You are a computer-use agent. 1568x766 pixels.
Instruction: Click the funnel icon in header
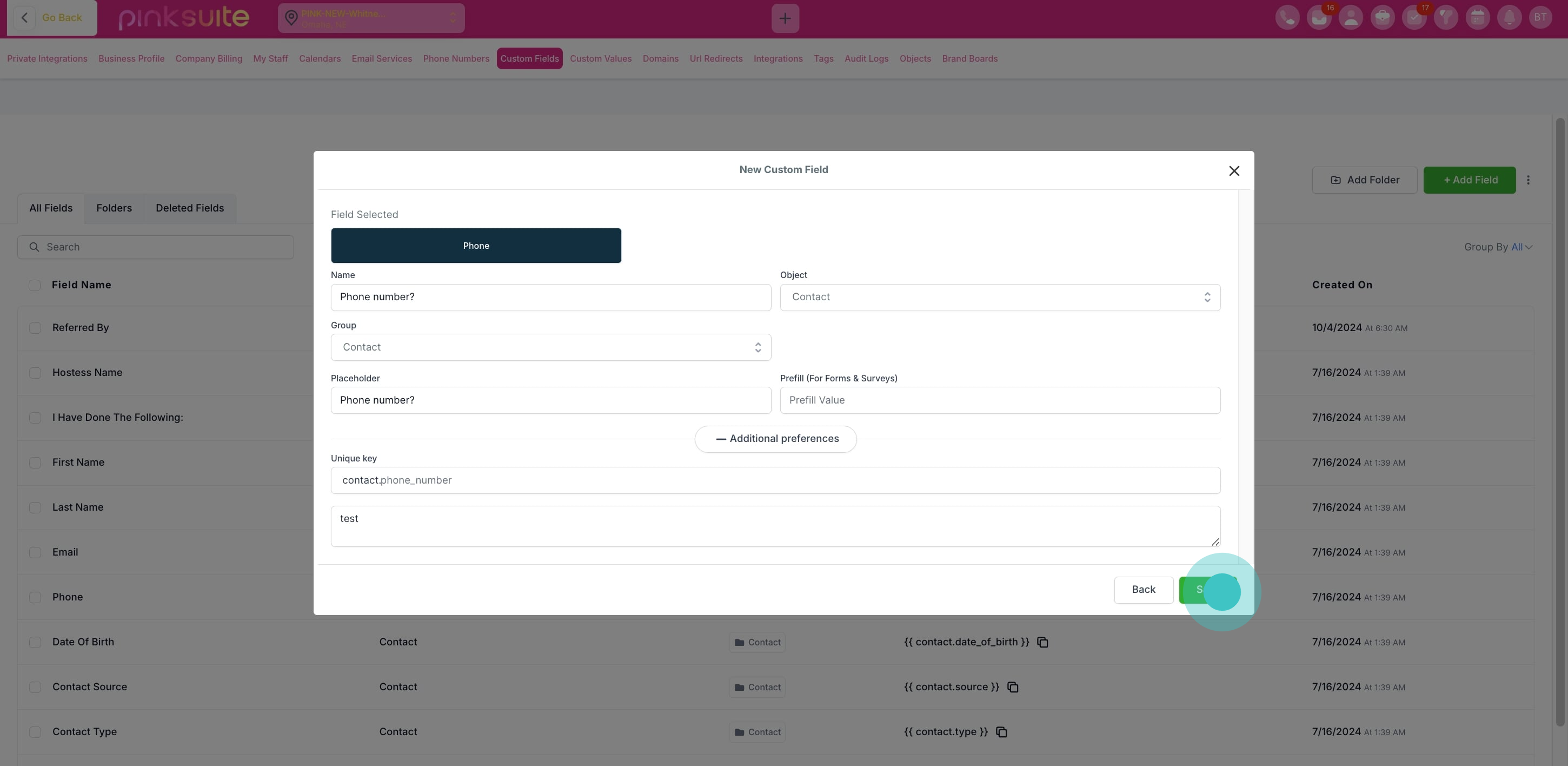(x=1445, y=18)
